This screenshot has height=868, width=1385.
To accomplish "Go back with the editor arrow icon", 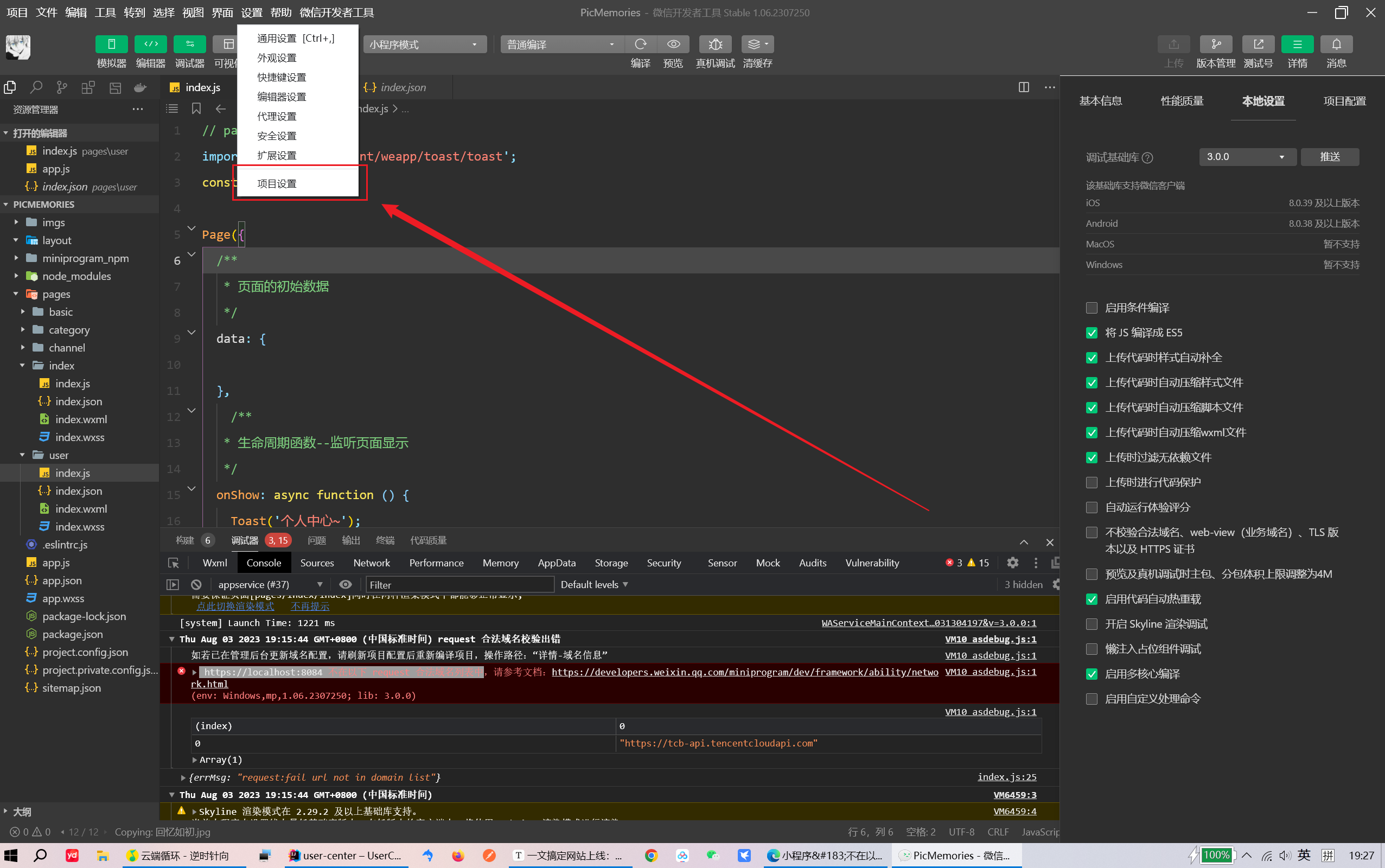I will point(220,108).
